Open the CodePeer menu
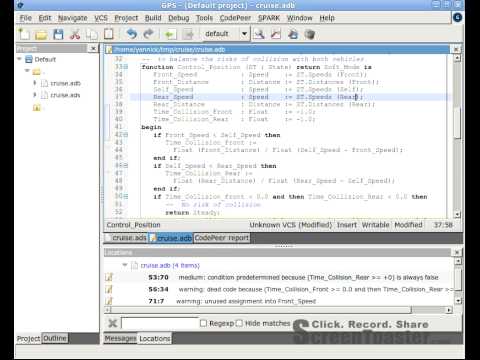The height and width of the screenshot is (360, 480). tap(235, 18)
